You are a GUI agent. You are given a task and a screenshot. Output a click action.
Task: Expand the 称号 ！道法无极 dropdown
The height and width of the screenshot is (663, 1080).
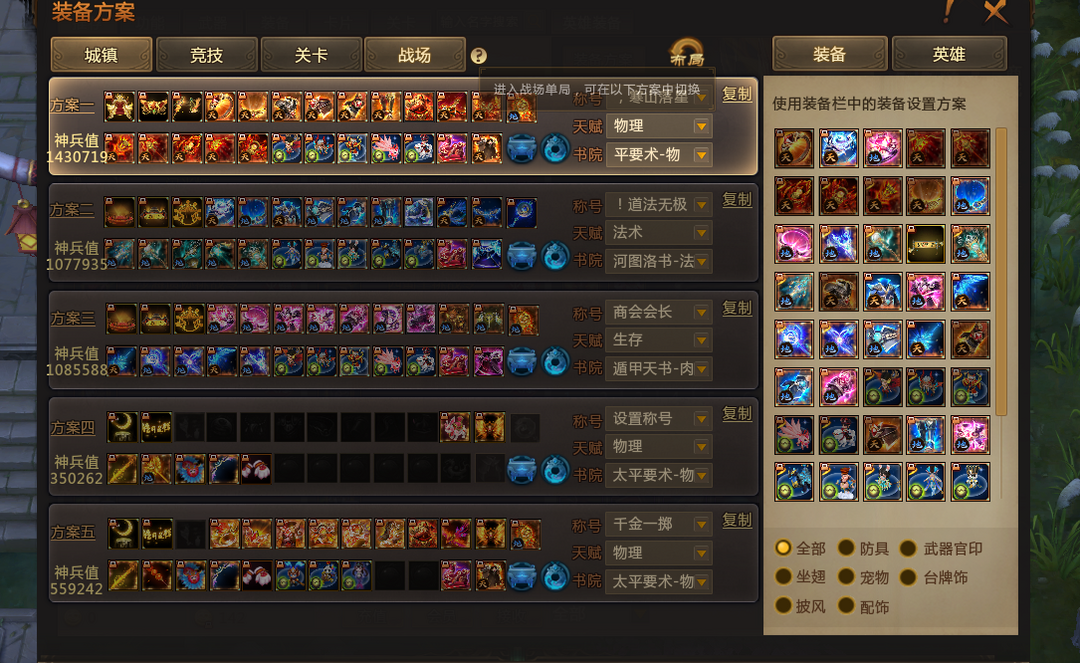[658, 204]
